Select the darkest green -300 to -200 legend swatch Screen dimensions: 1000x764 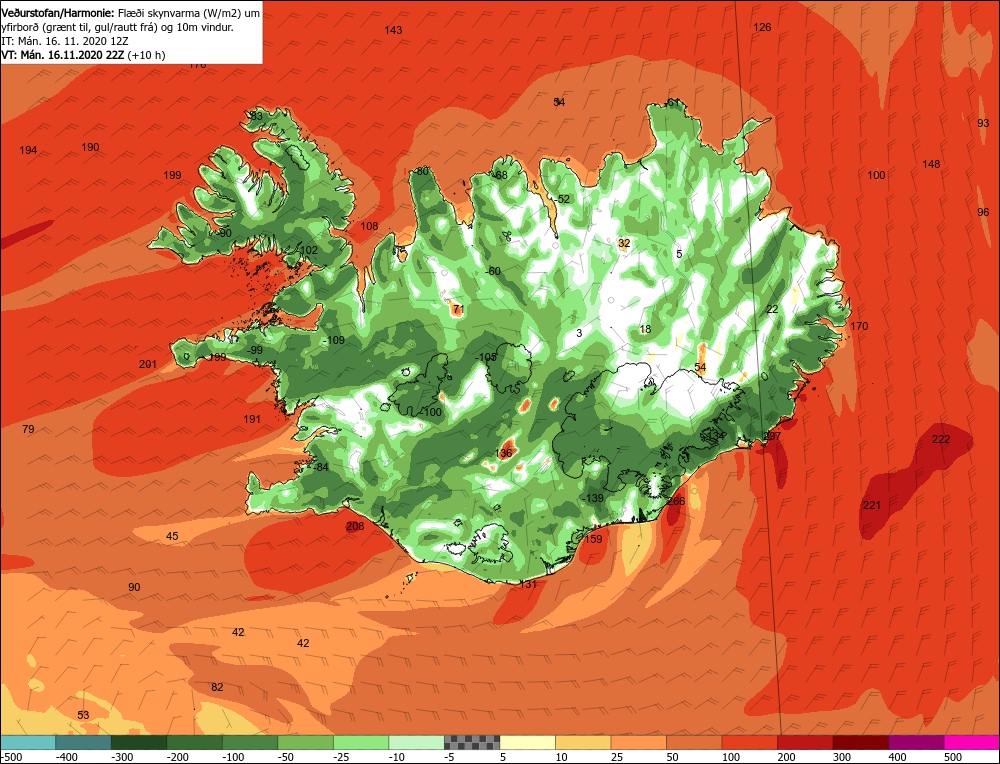tap(139, 742)
